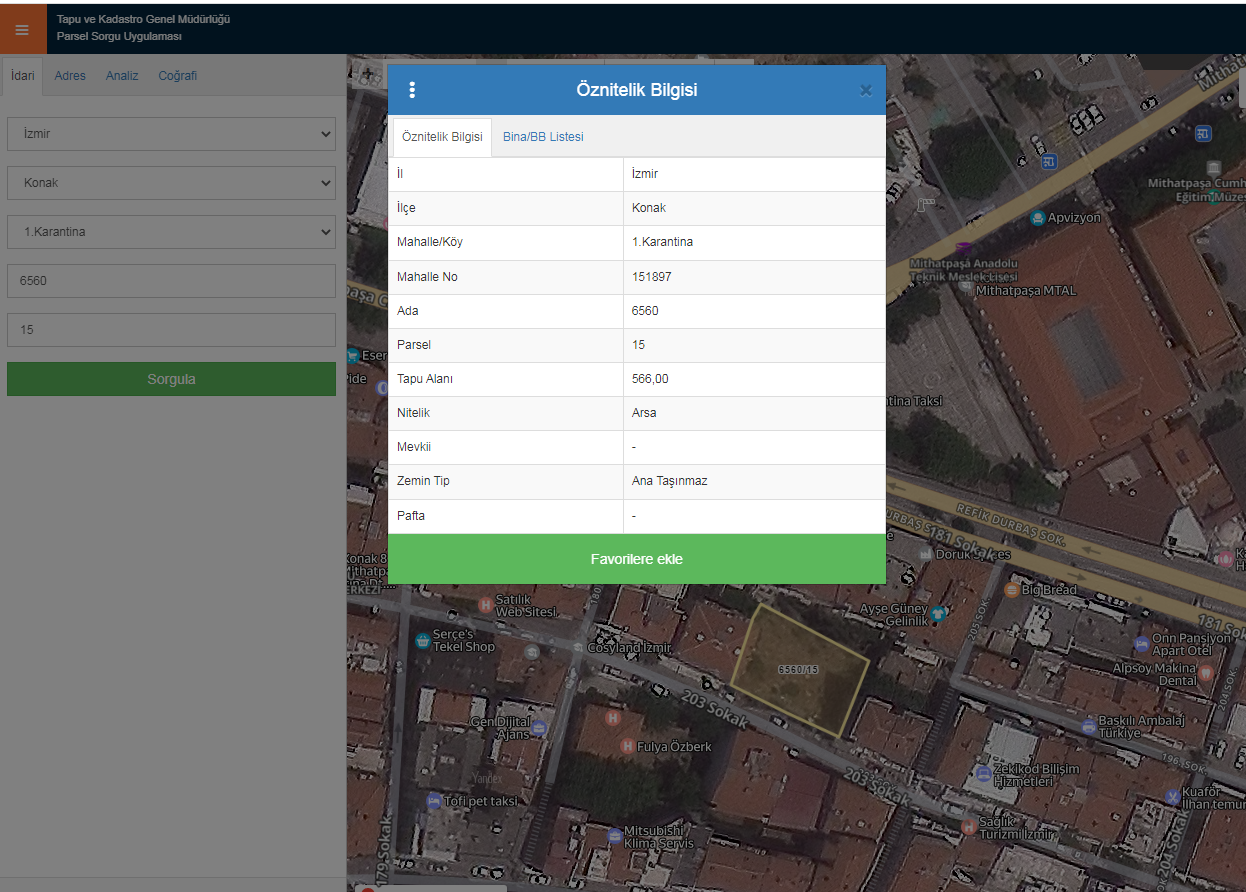1246x892 pixels.
Task: Click the Ada input field with 6560
Action: click(x=171, y=281)
